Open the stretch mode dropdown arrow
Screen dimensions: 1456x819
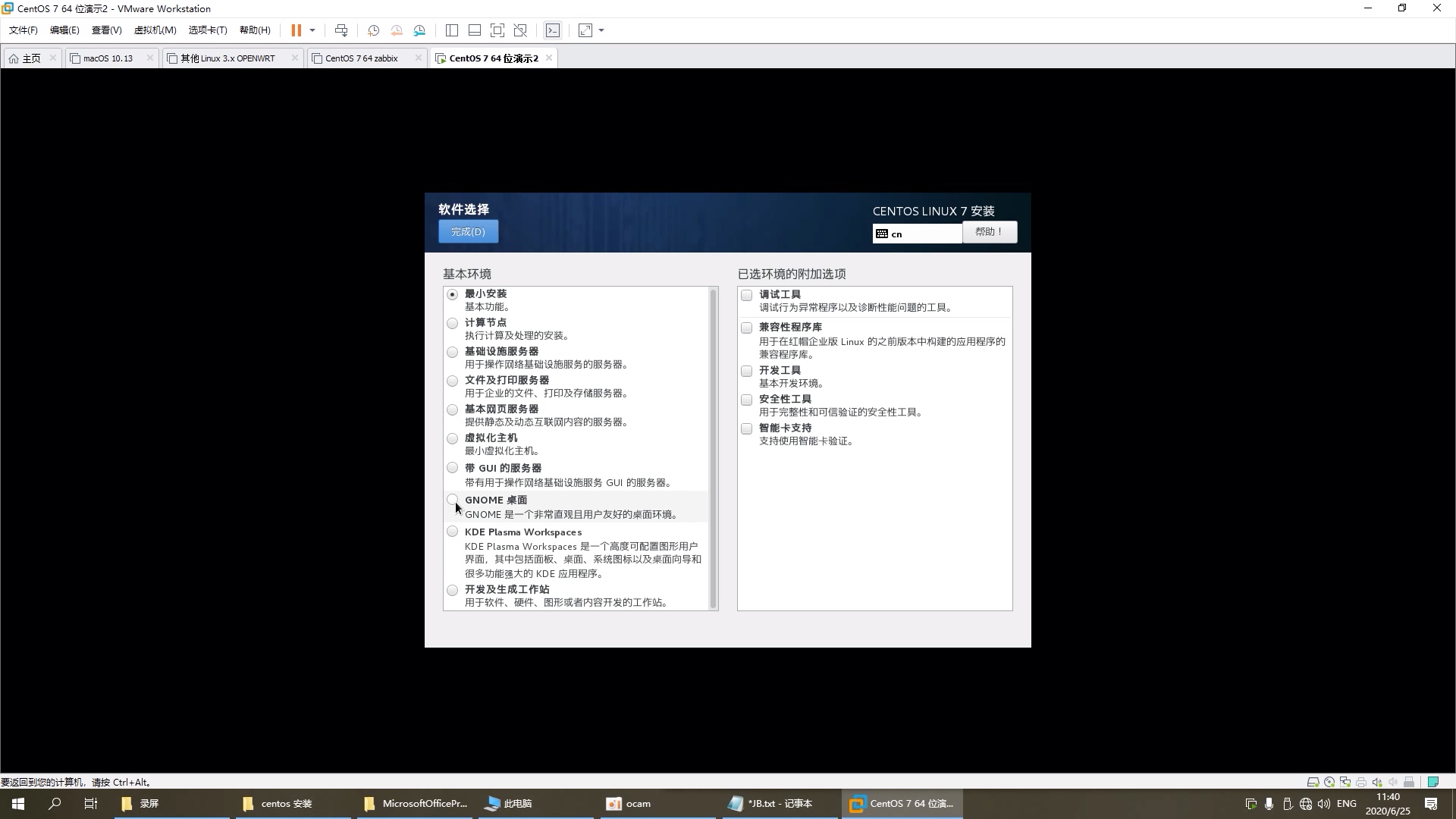tap(601, 30)
